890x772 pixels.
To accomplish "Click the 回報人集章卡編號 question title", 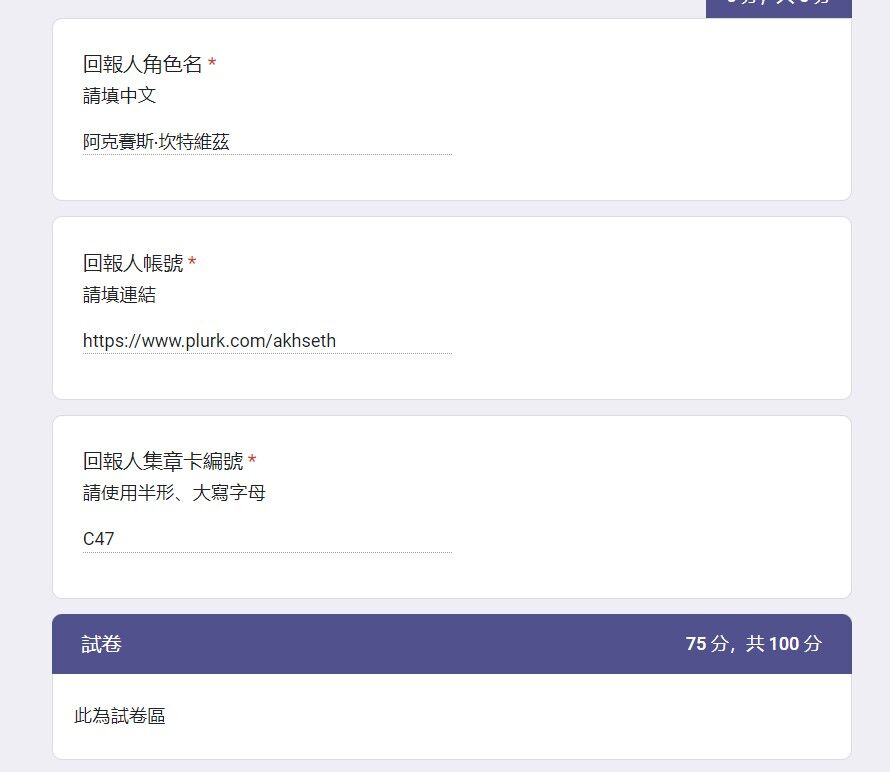I will (x=163, y=461).
